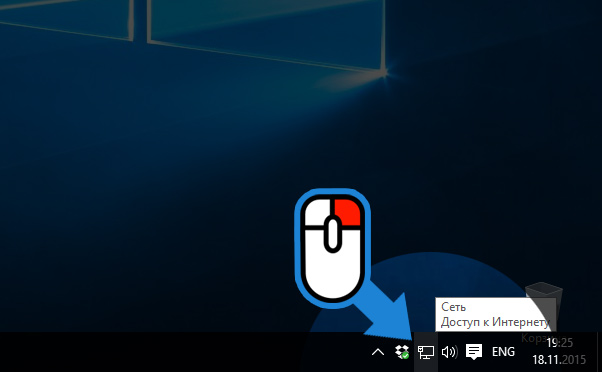The width and height of the screenshot is (602, 372).
Task: Click the 19:25 clock time
Action: pos(559,342)
